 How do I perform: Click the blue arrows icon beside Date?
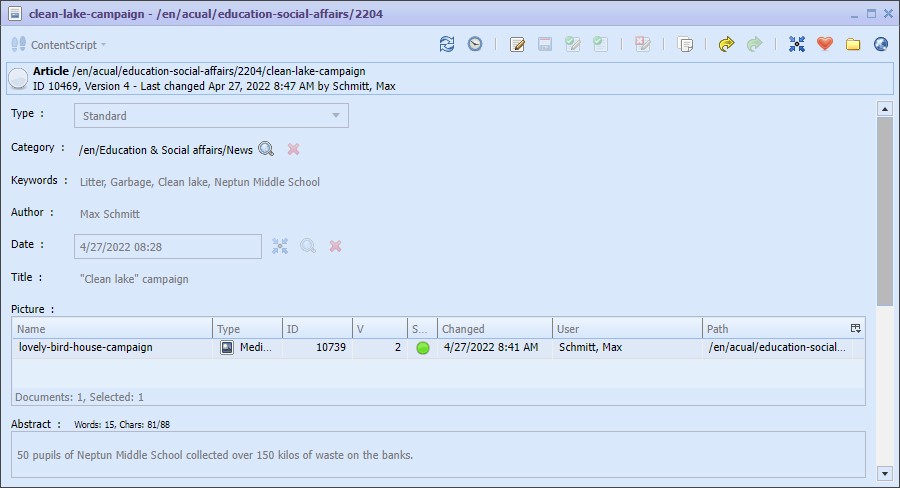tap(280, 246)
